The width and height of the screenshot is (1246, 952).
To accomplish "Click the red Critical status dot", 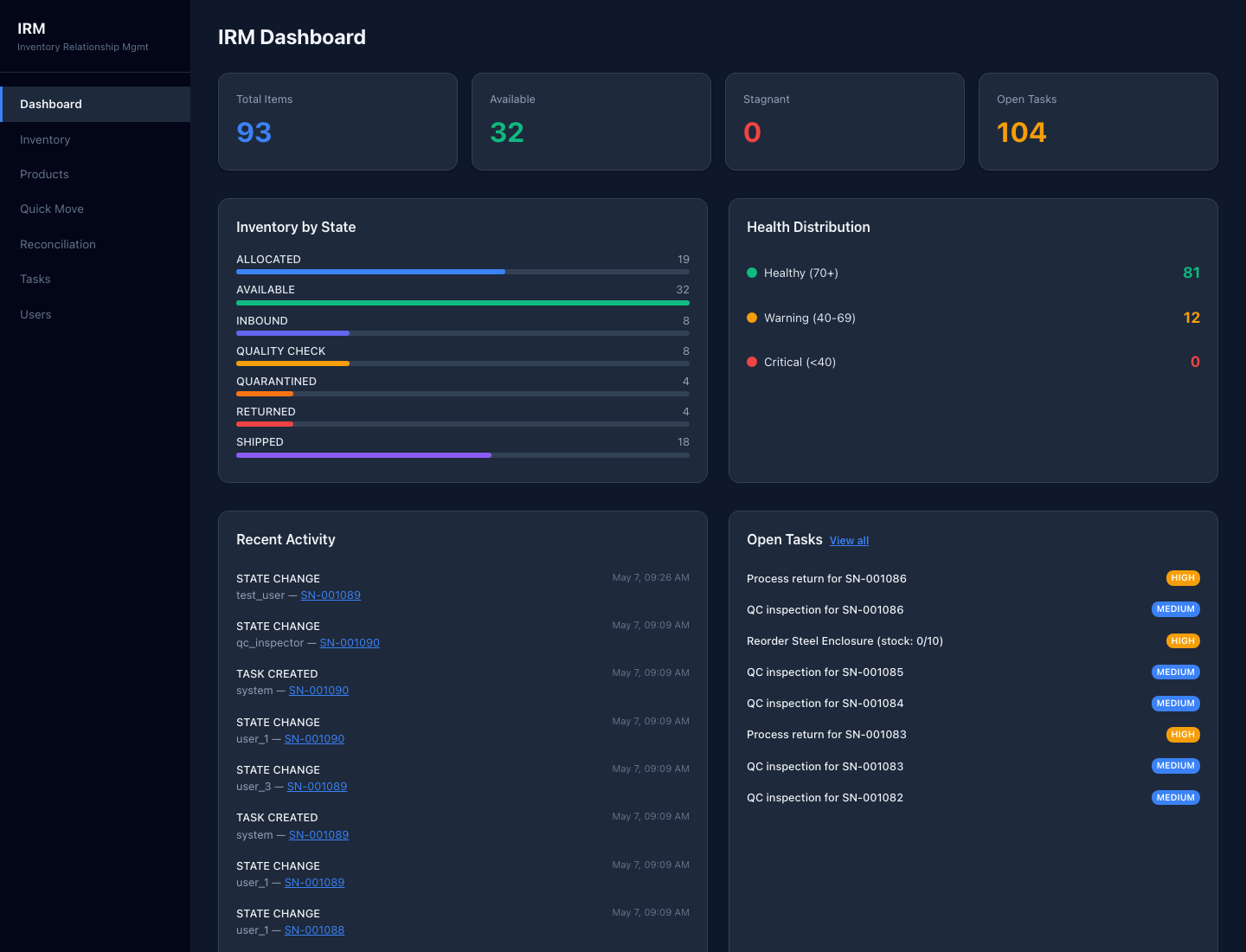I will pos(752,362).
